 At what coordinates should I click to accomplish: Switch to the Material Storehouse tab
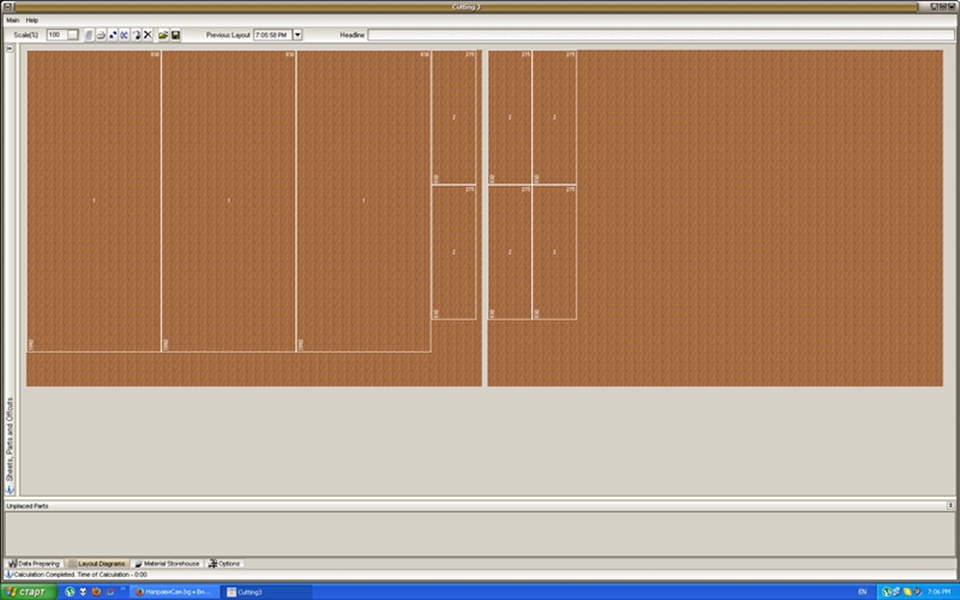167,563
